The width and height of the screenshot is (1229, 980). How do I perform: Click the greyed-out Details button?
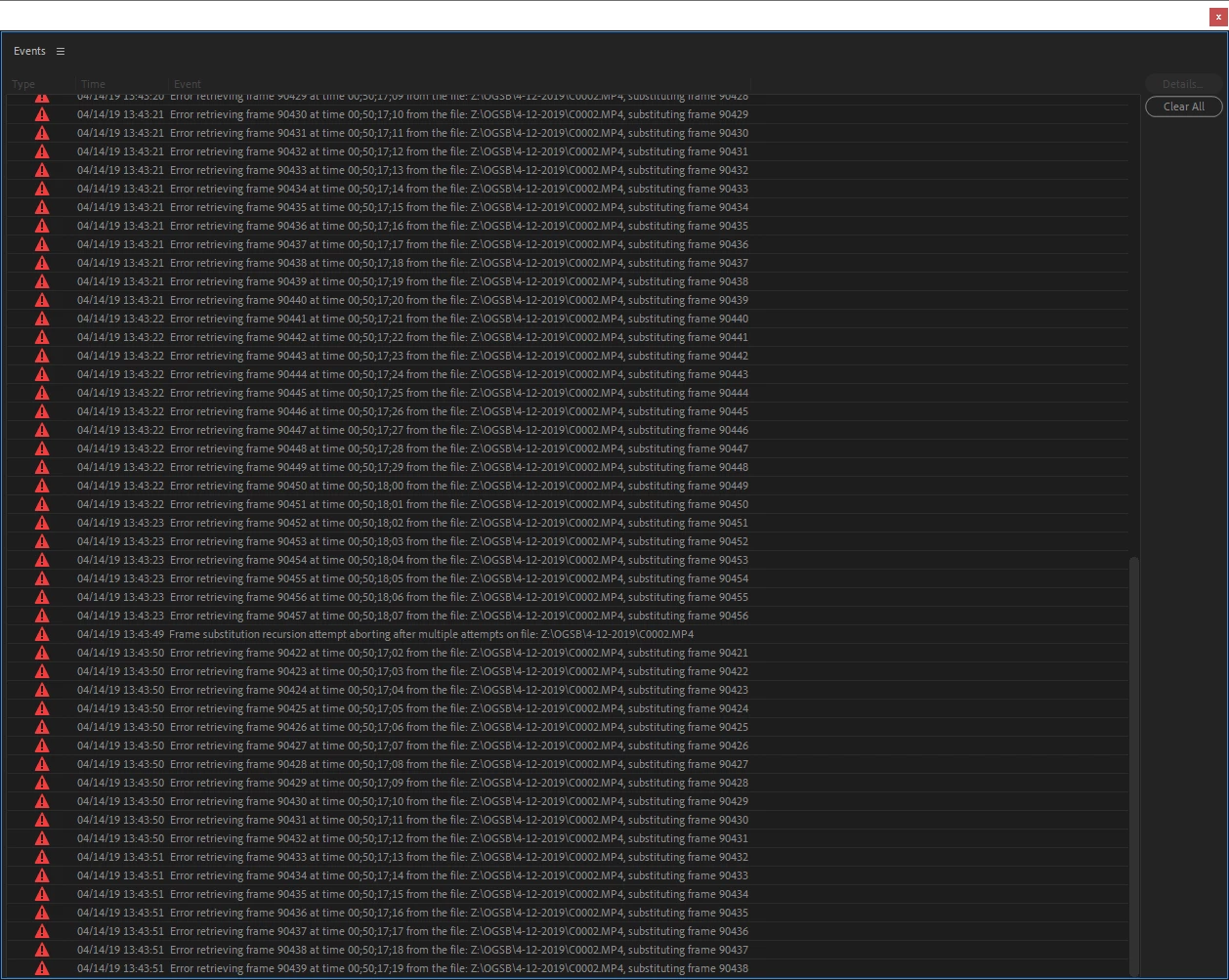point(1184,84)
